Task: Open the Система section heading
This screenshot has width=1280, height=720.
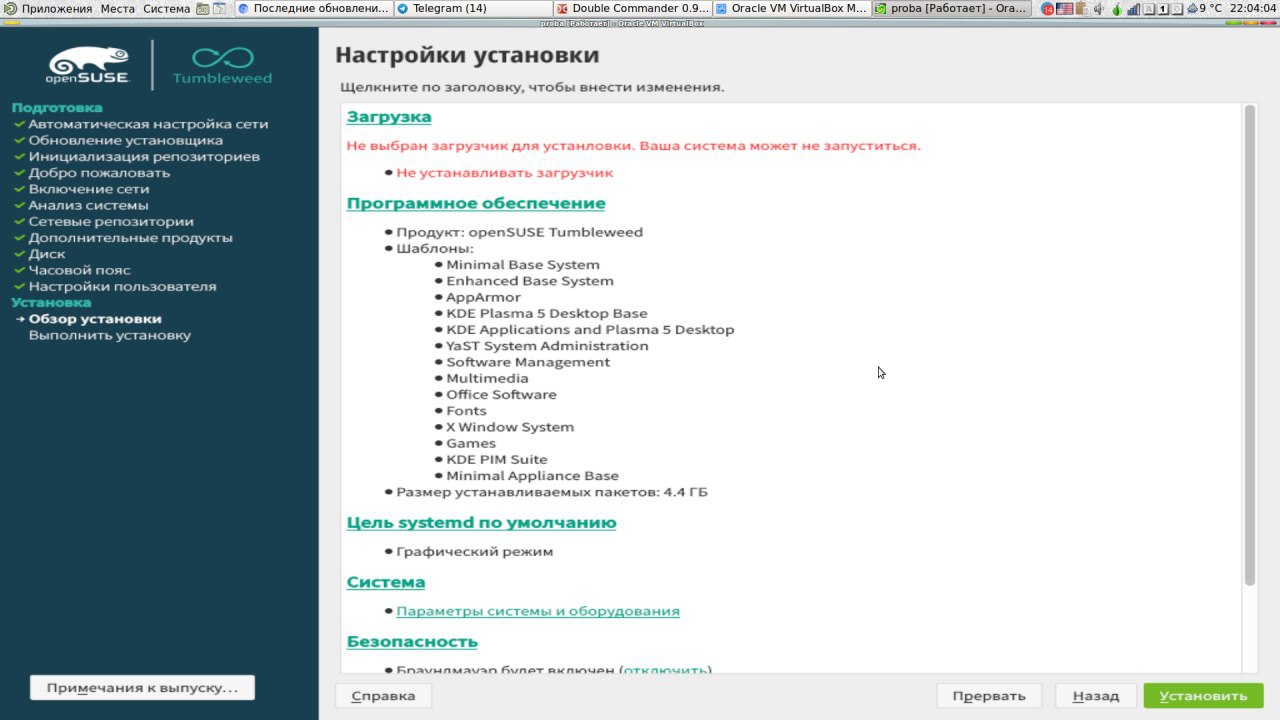Action: click(x=386, y=582)
